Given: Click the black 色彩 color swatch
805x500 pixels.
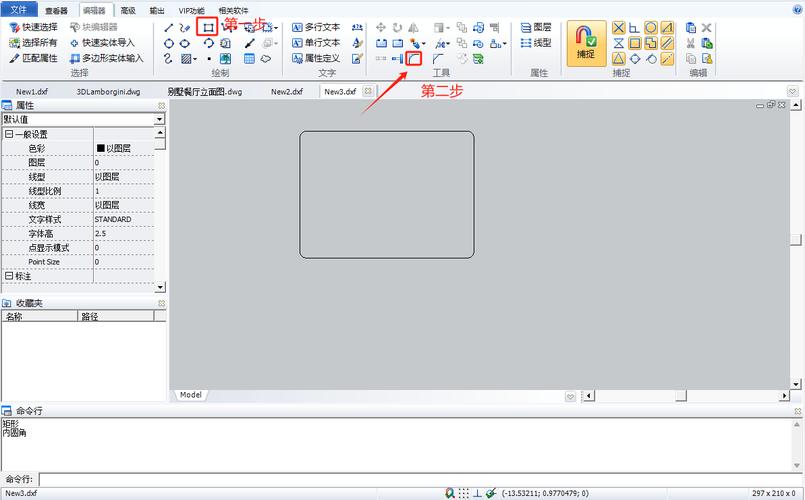Looking at the screenshot, I should coord(101,148).
